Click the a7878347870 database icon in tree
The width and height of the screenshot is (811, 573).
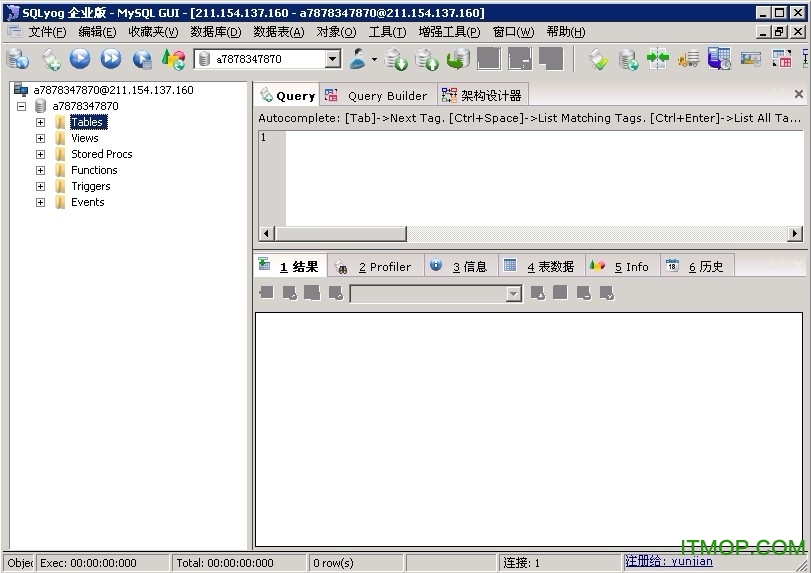click(x=41, y=106)
